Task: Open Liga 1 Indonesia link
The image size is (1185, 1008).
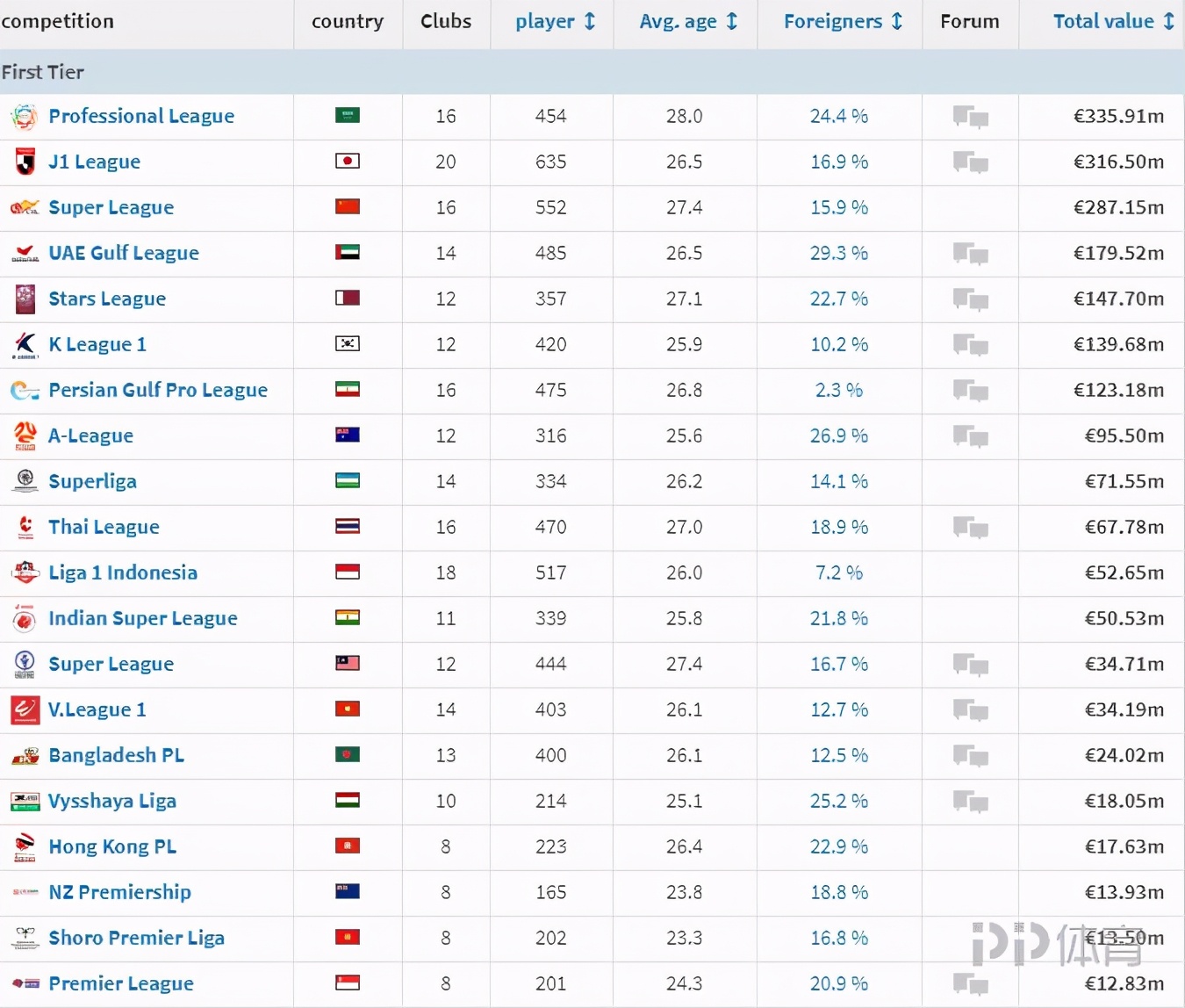Action: coord(123,572)
